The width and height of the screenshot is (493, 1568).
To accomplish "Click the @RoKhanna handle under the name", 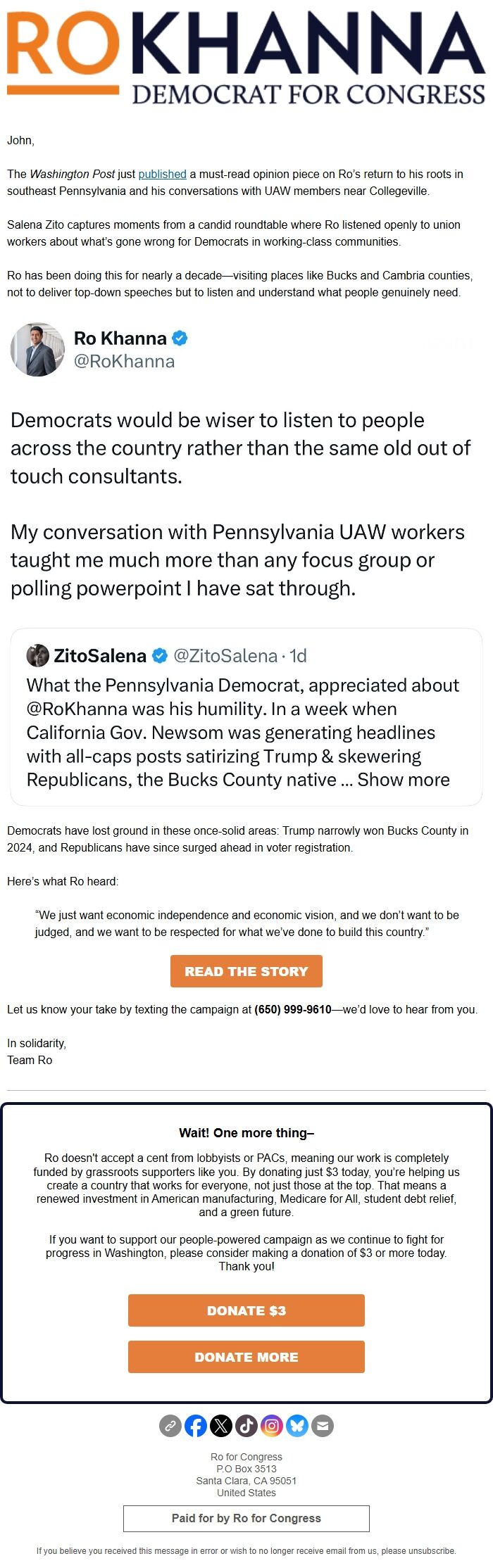I will 125,362.
